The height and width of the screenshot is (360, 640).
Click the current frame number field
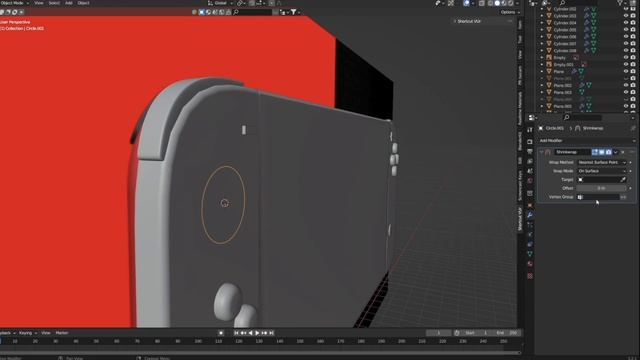pos(438,333)
